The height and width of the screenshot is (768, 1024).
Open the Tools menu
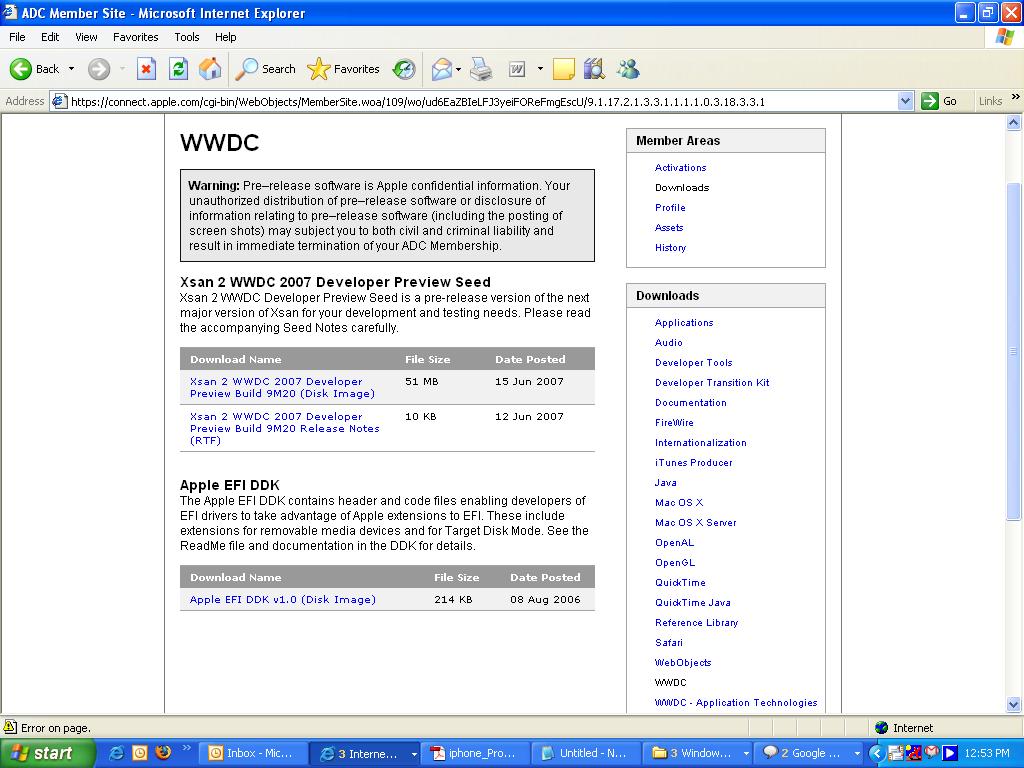click(186, 37)
